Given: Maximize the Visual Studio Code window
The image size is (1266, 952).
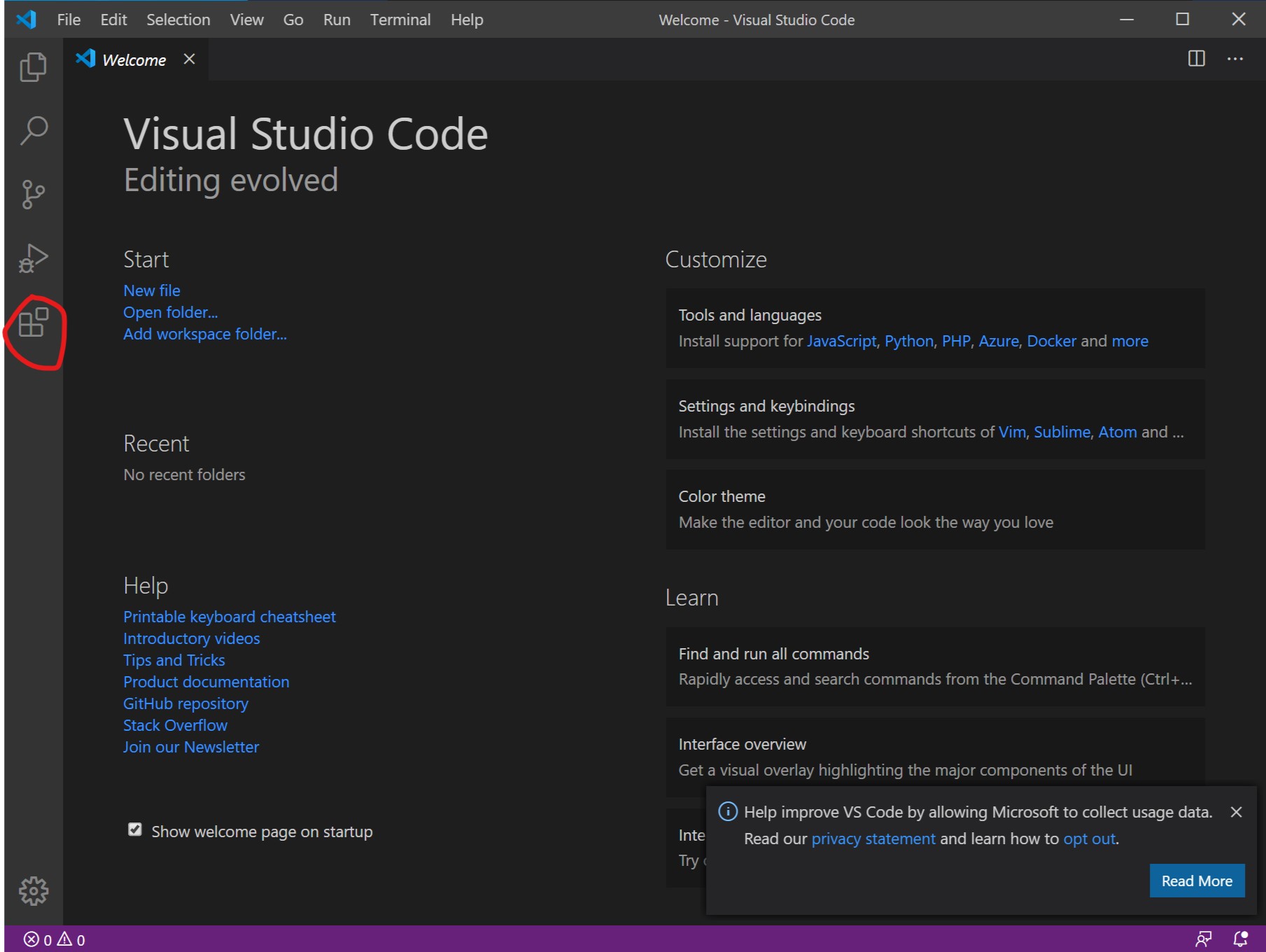Looking at the screenshot, I should pos(1183,19).
